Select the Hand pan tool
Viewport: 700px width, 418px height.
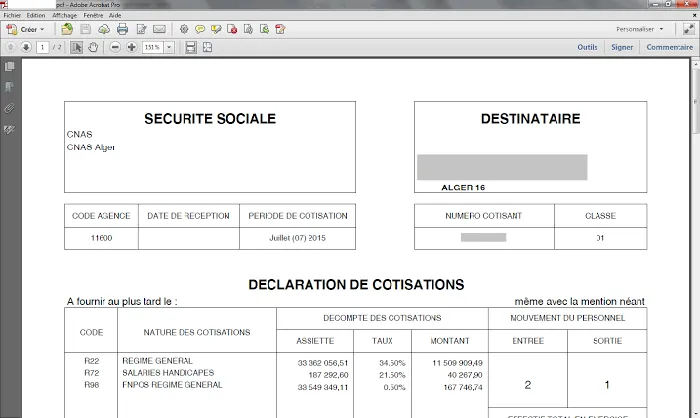(x=94, y=47)
